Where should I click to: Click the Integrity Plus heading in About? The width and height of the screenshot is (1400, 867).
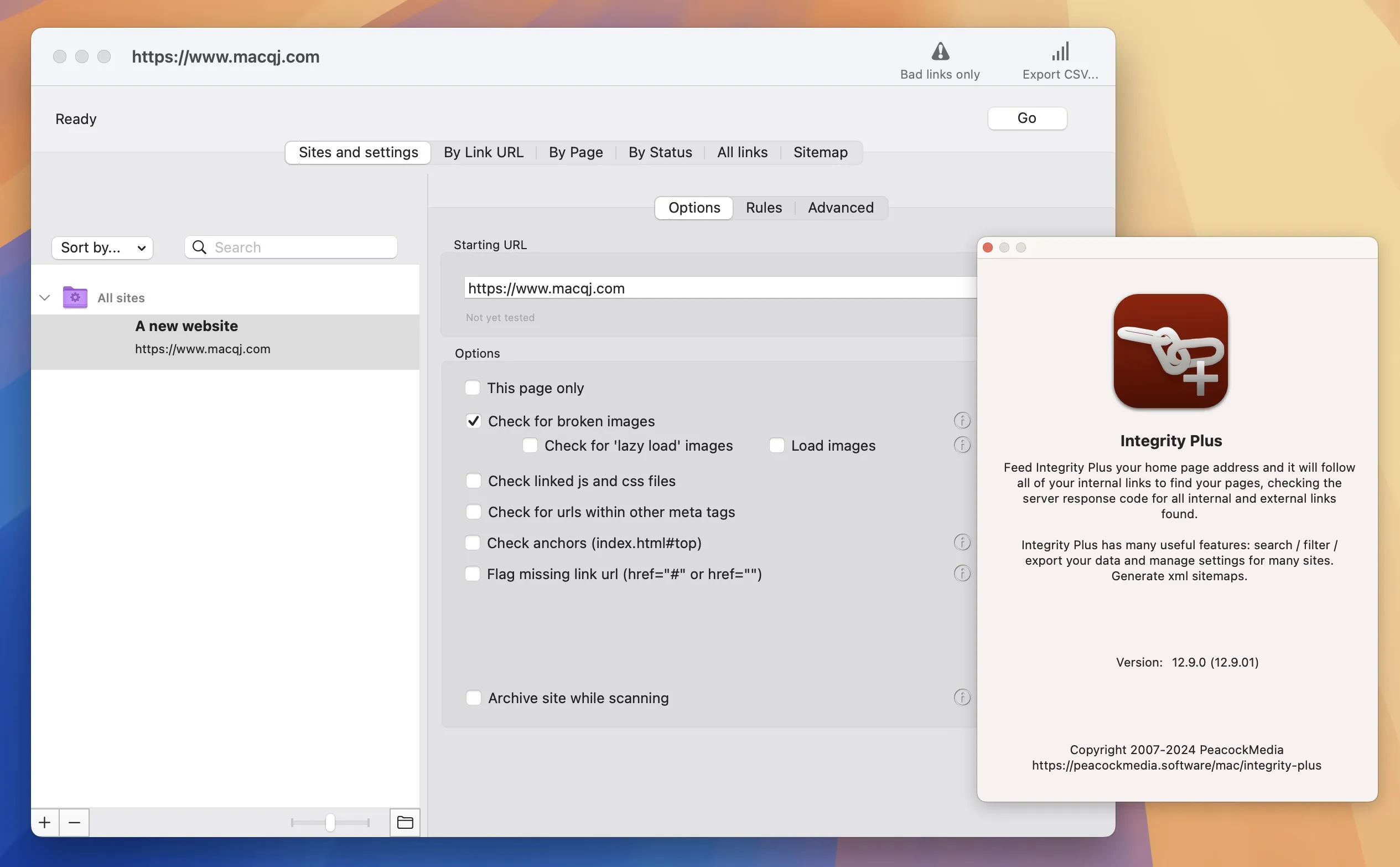pyautogui.click(x=1171, y=440)
